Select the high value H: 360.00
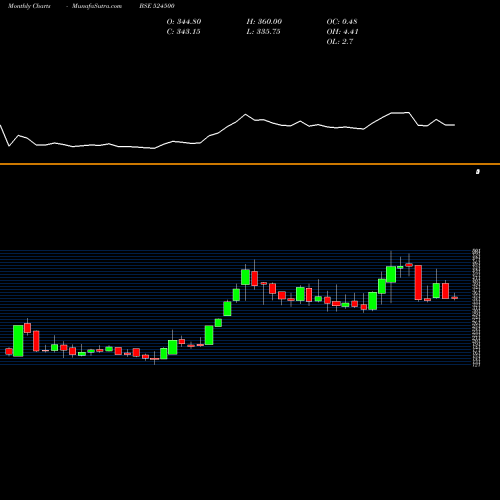This screenshot has width=500, height=500. 264,22
